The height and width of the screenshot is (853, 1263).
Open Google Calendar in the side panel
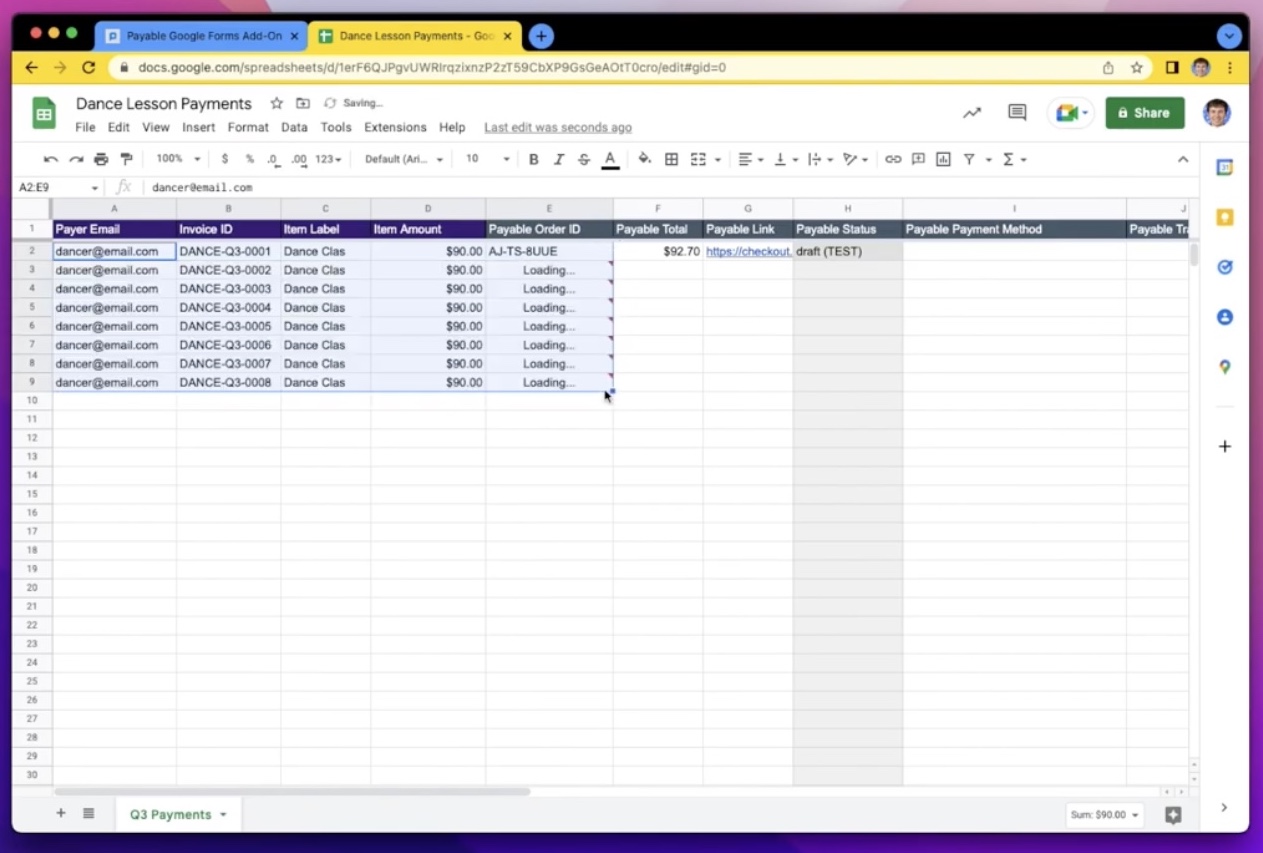[x=1225, y=167]
